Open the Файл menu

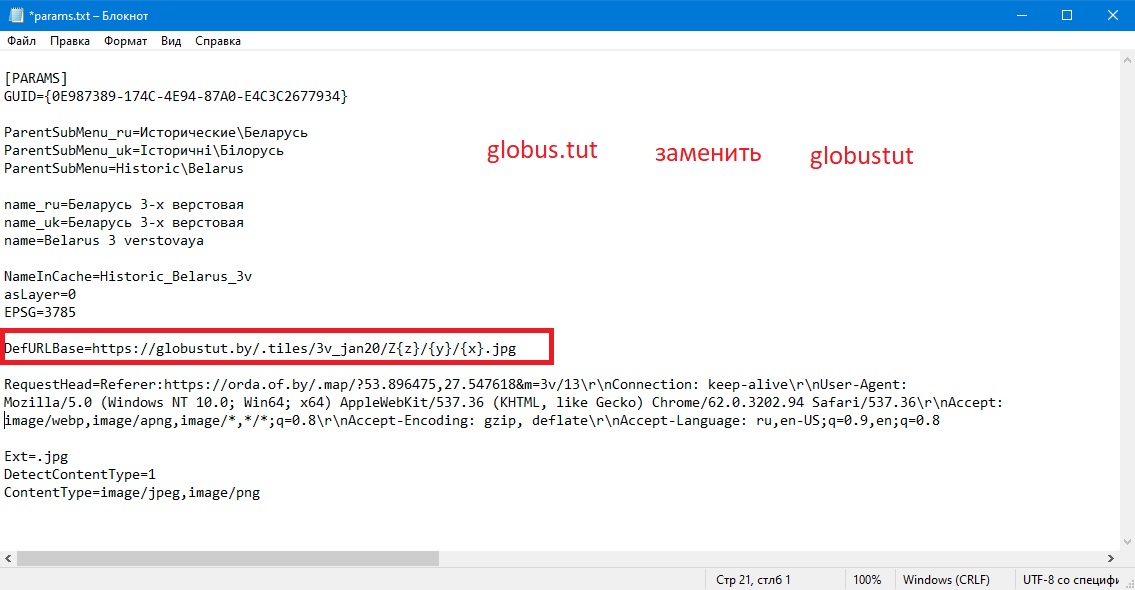[x=21, y=41]
